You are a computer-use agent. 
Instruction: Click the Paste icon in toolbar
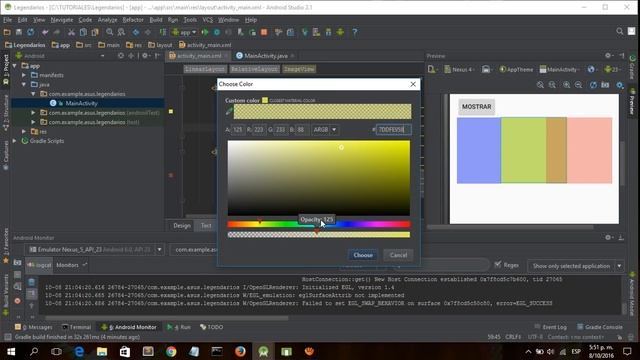click(x=95, y=32)
